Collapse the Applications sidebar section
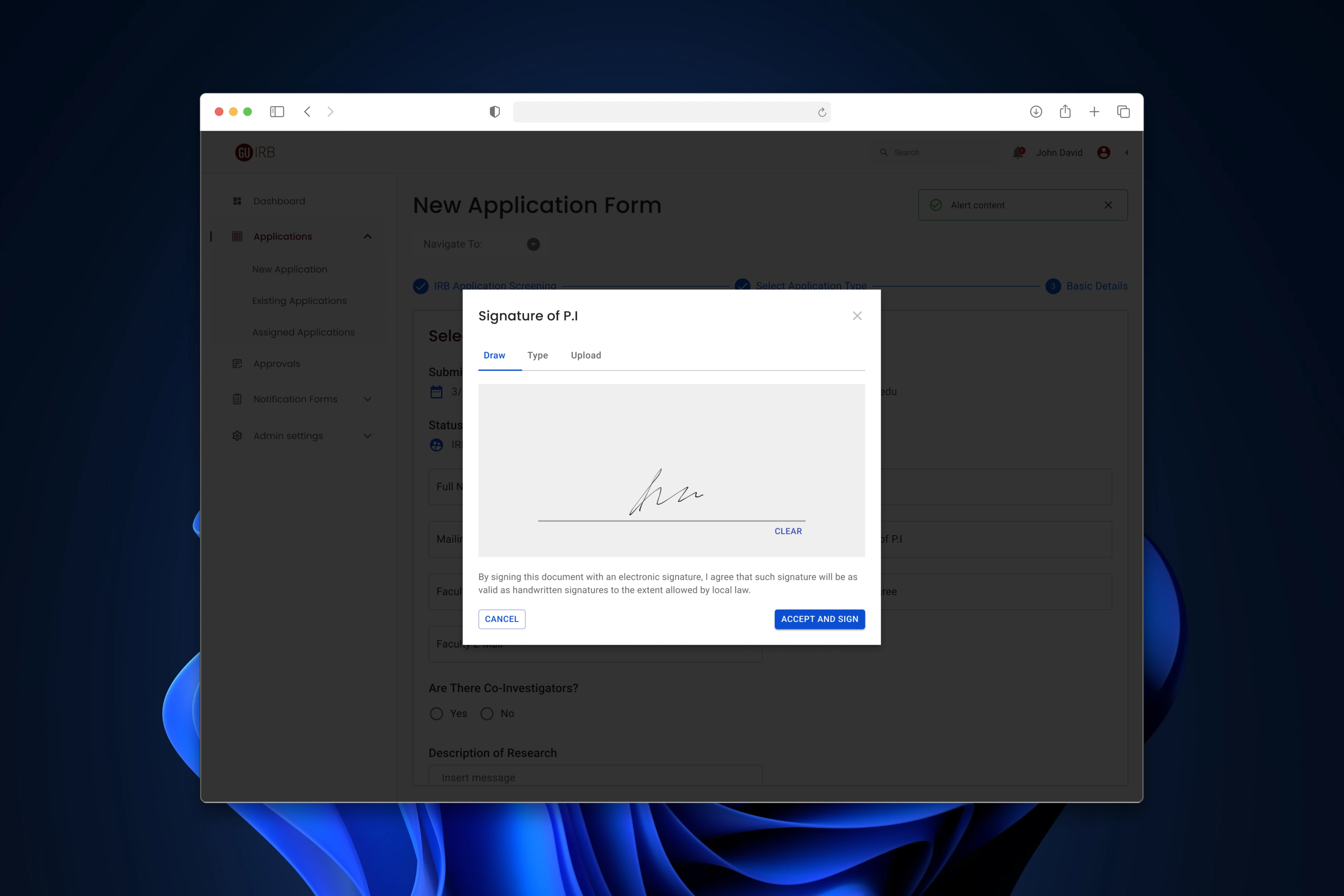 [367, 237]
